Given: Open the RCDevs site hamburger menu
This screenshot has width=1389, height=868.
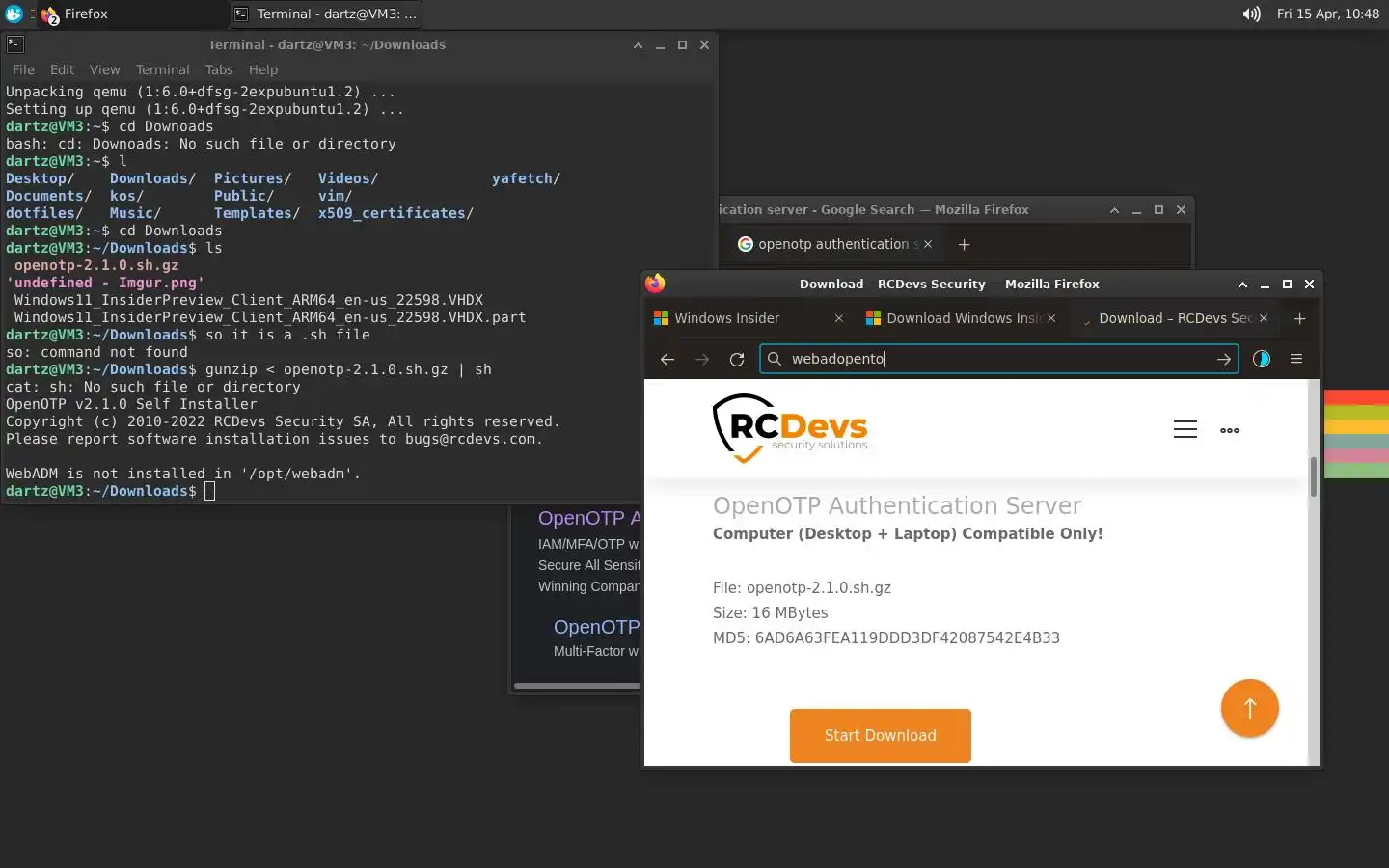Looking at the screenshot, I should [1185, 429].
